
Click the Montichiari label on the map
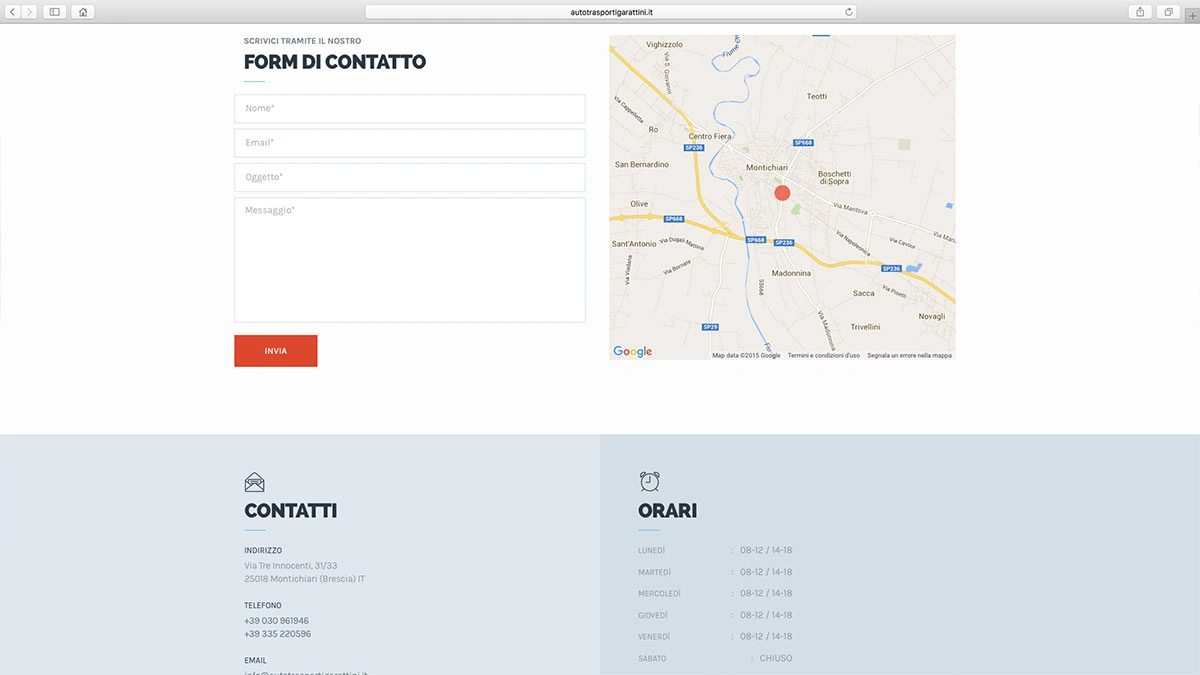point(767,168)
